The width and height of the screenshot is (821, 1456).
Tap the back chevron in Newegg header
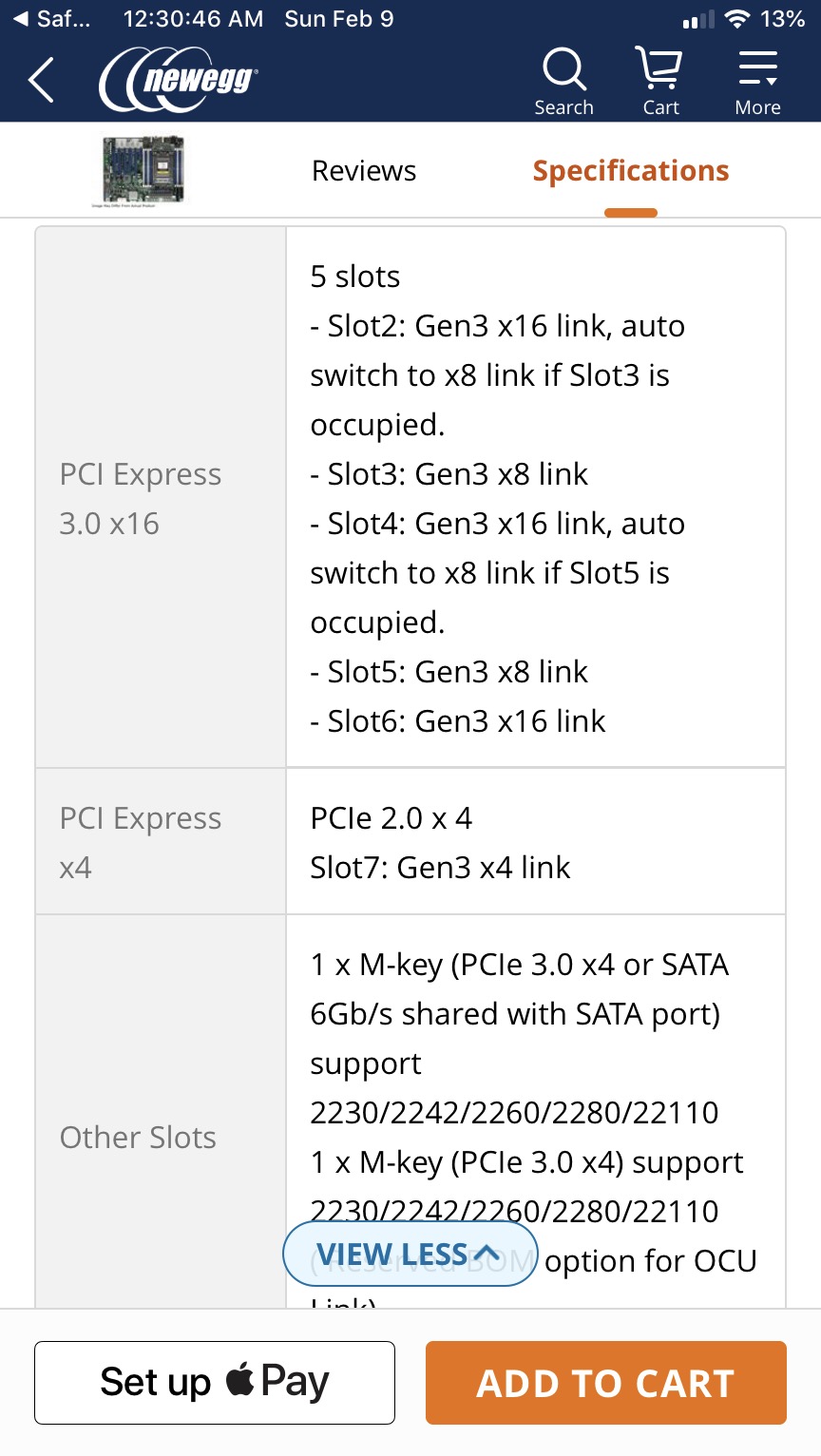41,80
